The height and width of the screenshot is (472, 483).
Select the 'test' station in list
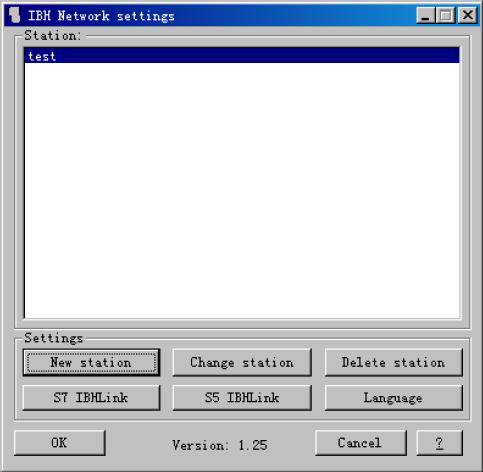click(x=242, y=56)
